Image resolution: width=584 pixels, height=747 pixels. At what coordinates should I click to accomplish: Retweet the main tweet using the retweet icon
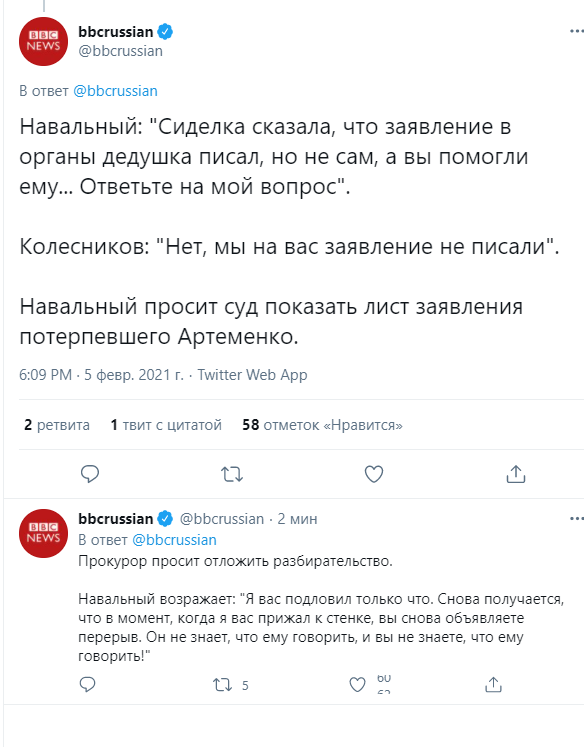(232, 474)
